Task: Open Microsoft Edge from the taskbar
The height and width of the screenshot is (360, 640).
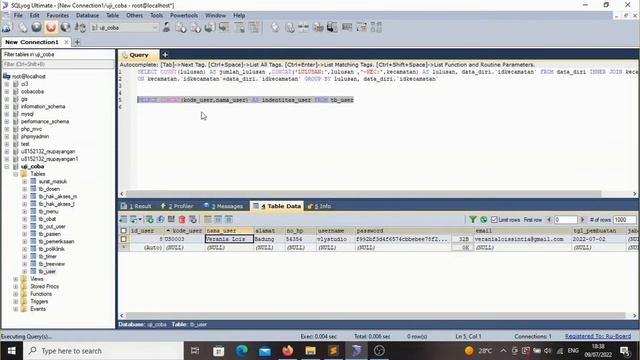Action: pos(242,351)
